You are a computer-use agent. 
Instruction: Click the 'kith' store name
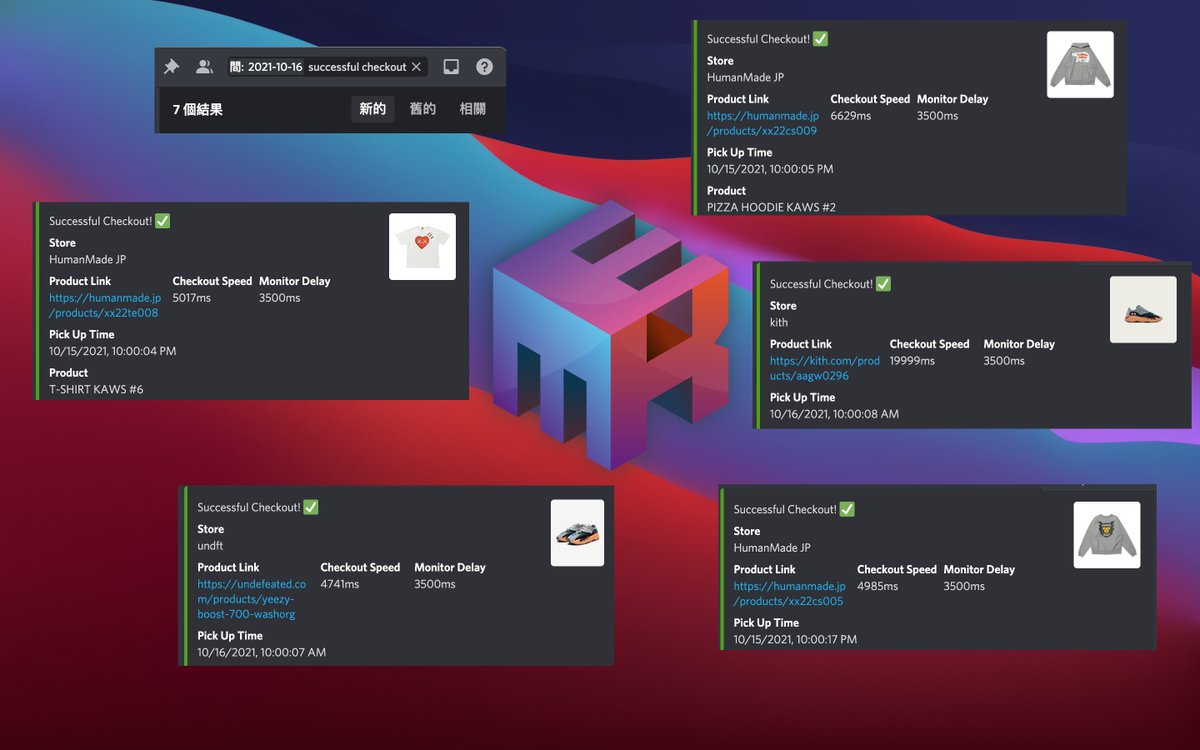[779, 322]
